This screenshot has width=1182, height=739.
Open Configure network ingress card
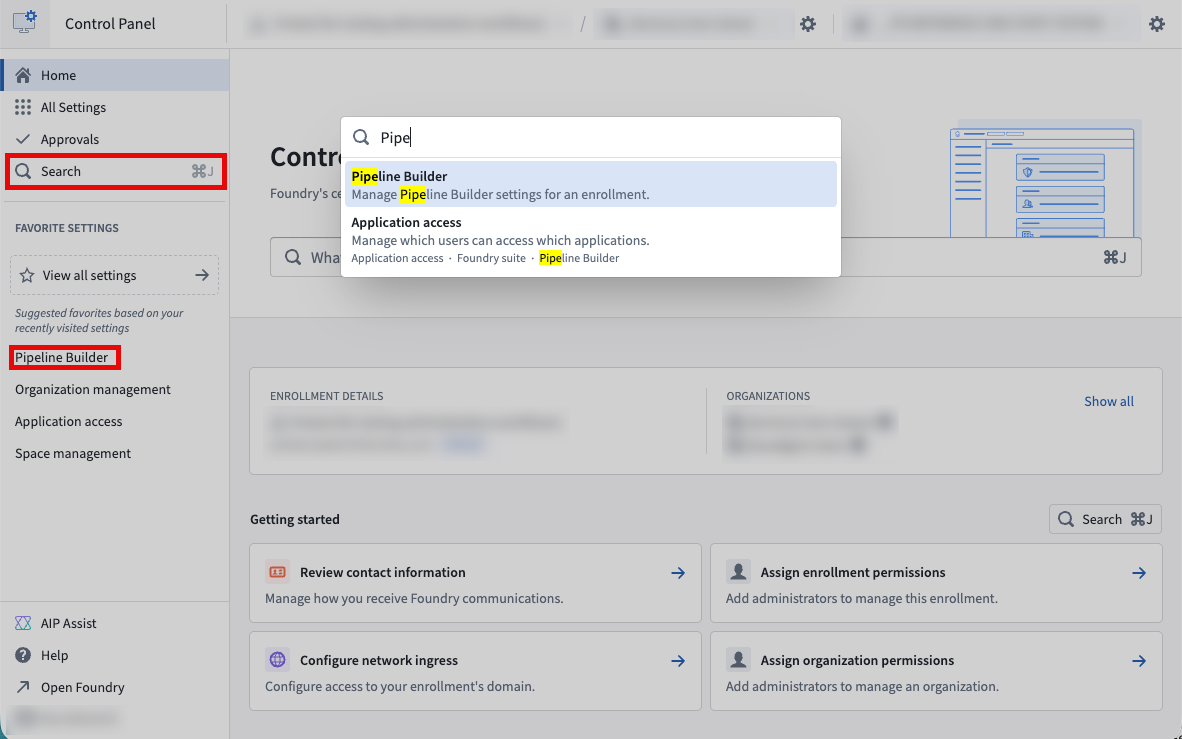pyautogui.click(x=476, y=671)
